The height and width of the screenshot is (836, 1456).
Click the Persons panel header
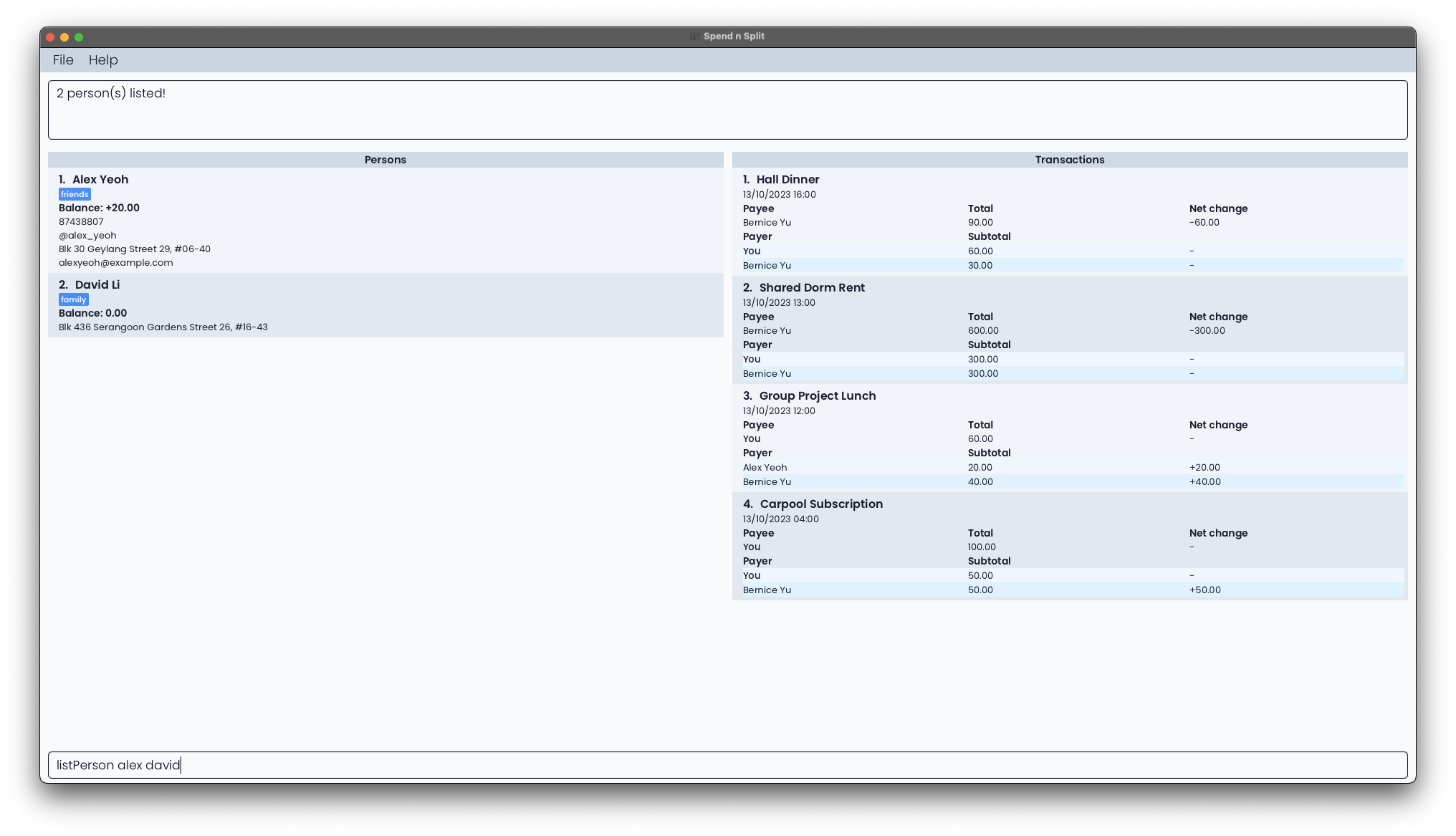[385, 160]
